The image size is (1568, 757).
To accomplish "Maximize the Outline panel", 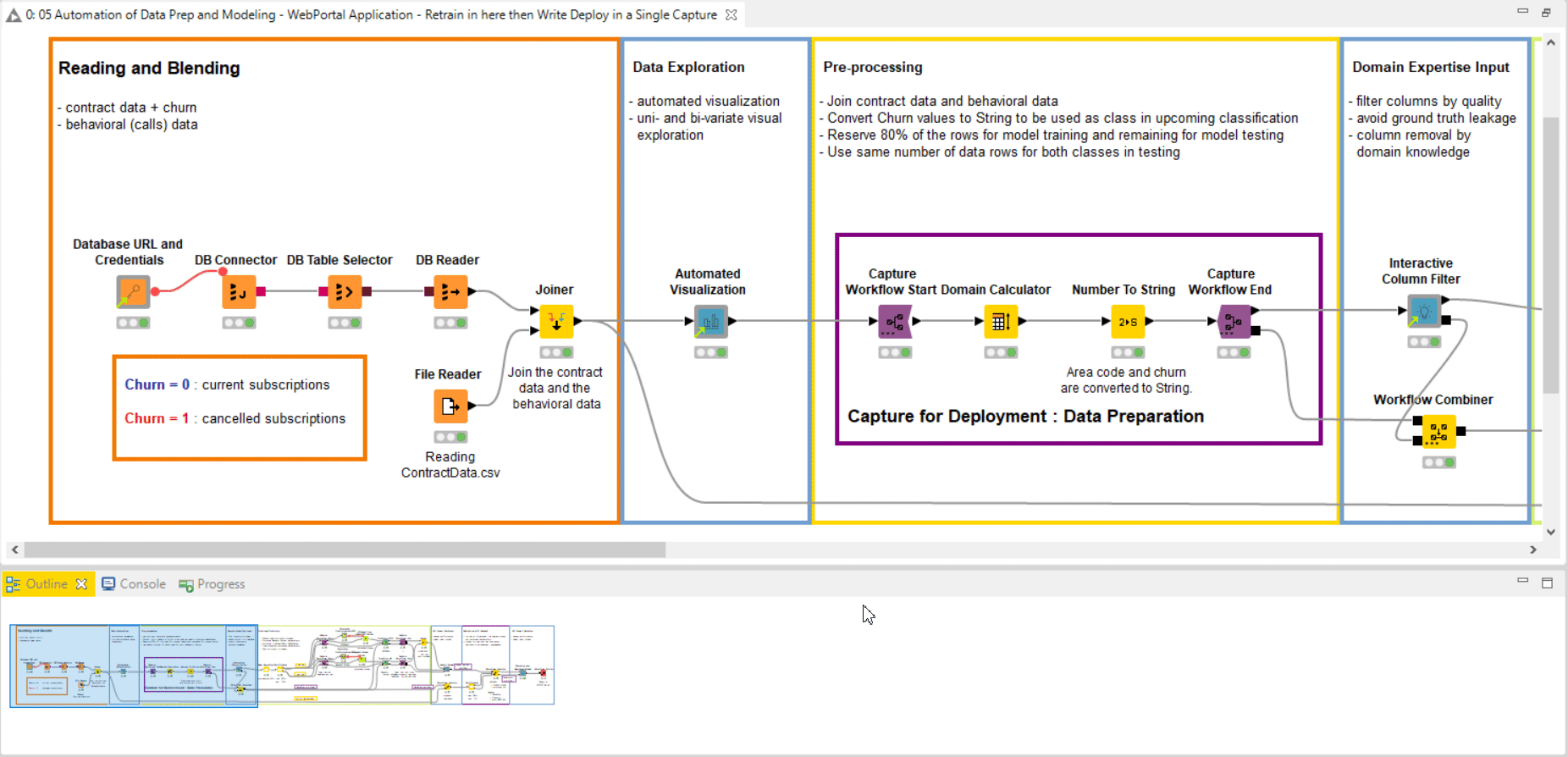I will point(1547,583).
